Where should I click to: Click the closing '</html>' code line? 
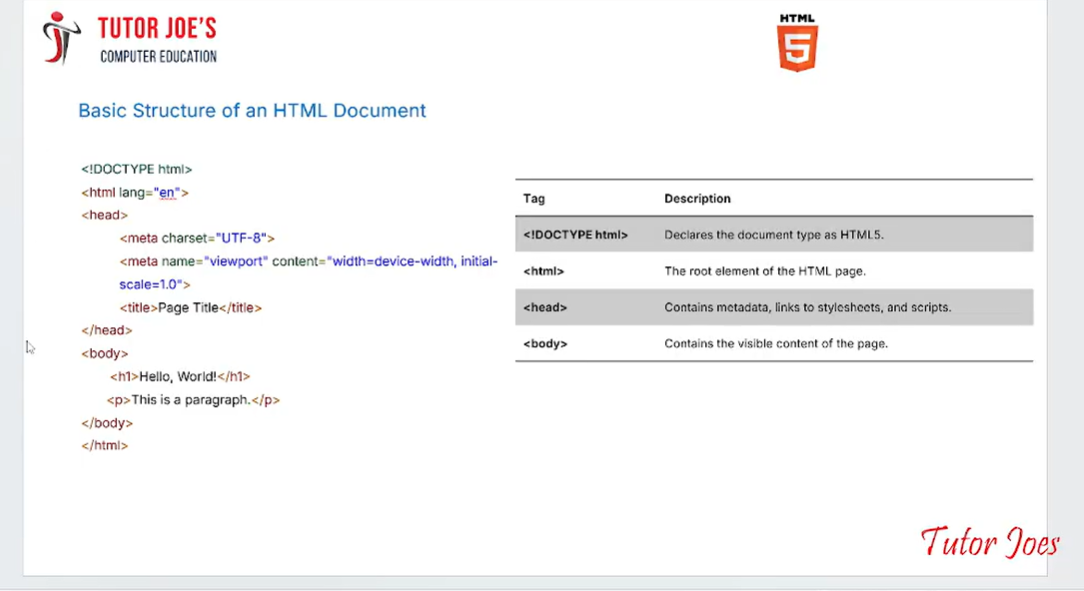click(104, 446)
